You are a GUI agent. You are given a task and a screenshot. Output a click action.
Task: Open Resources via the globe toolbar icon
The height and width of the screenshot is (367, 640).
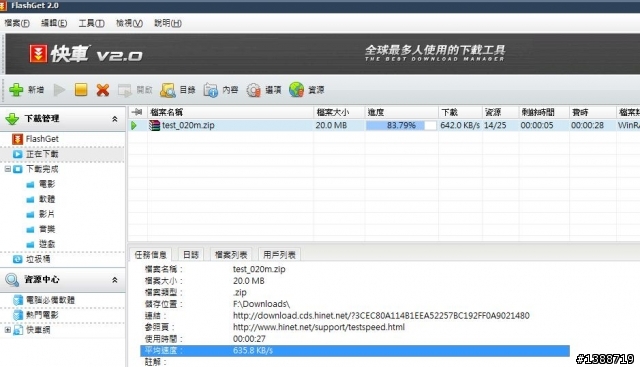pyautogui.click(x=297, y=90)
